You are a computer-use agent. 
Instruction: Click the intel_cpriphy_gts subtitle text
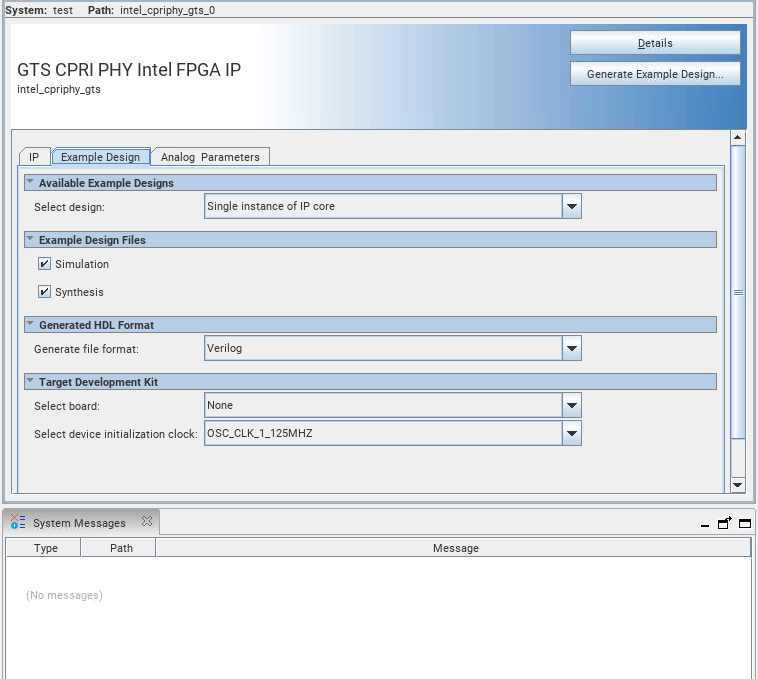59,89
